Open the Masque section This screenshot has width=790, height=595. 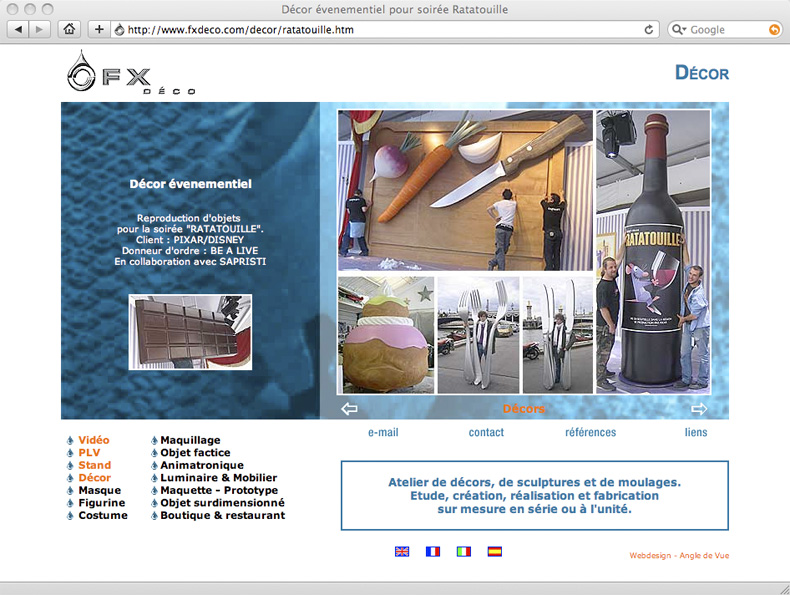(100, 491)
